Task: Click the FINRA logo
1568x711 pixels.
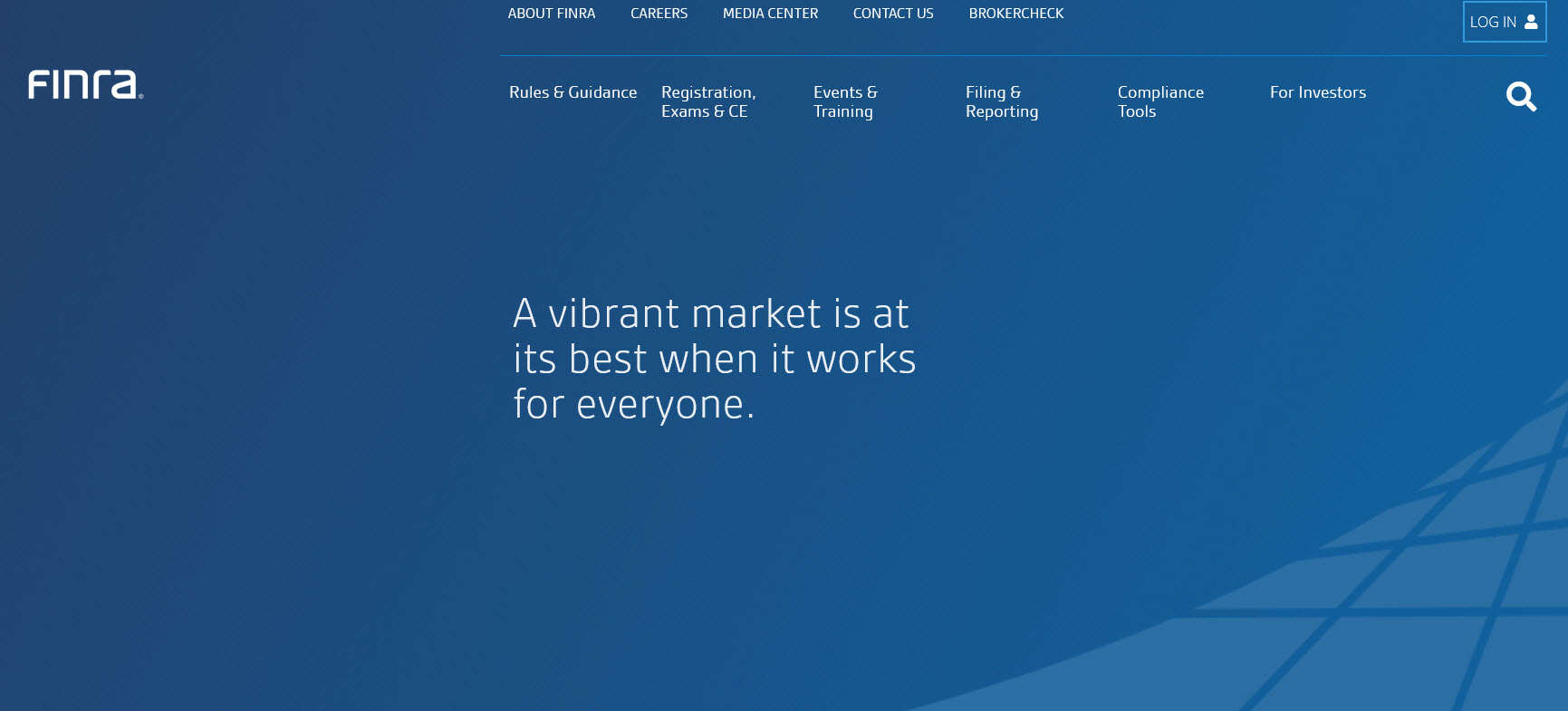Action: coord(83,85)
